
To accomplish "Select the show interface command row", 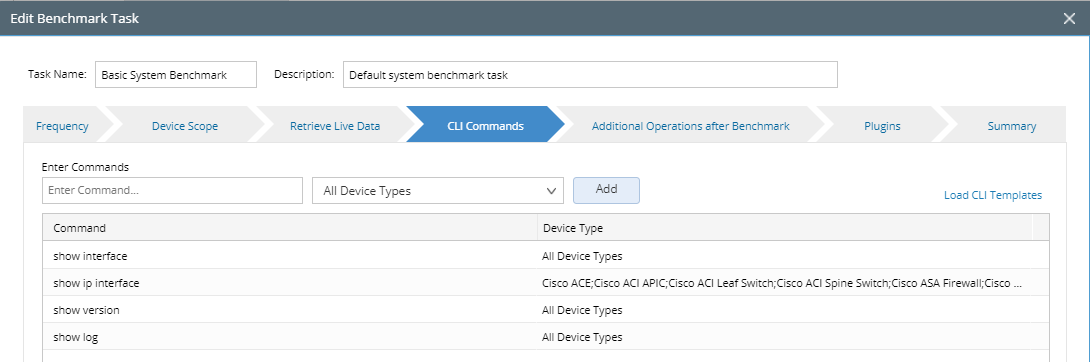I will pos(546,256).
